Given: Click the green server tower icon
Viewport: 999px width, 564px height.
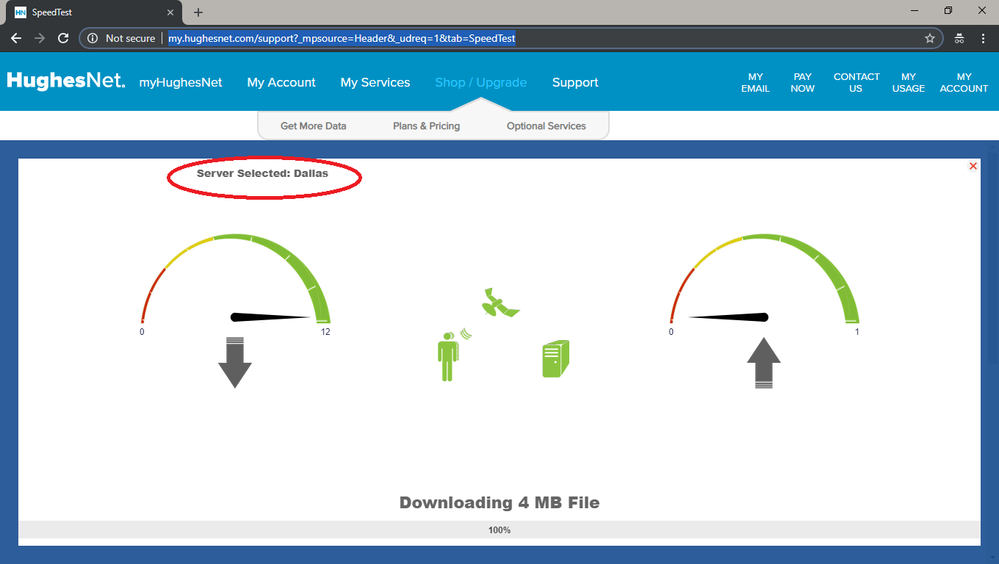Looking at the screenshot, I should [x=555, y=358].
